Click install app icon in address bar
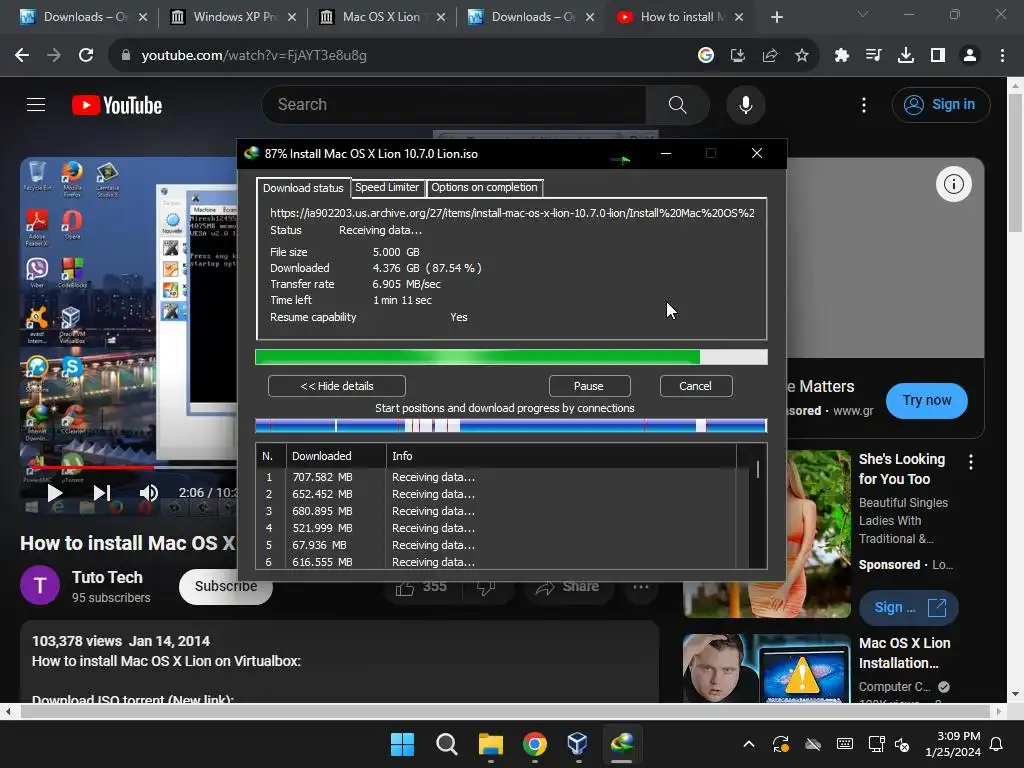 (x=738, y=56)
